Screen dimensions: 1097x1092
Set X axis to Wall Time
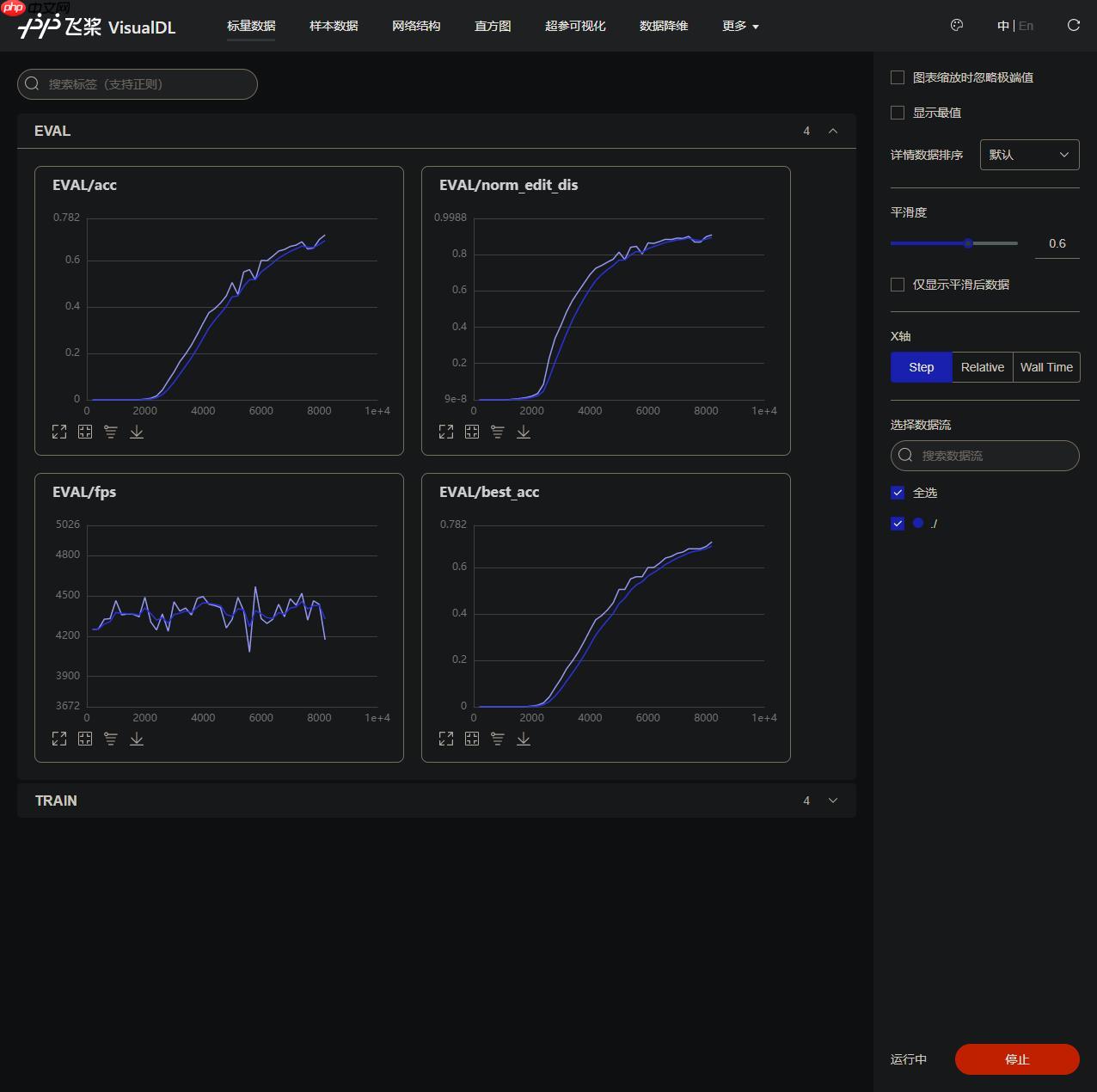click(x=1046, y=367)
